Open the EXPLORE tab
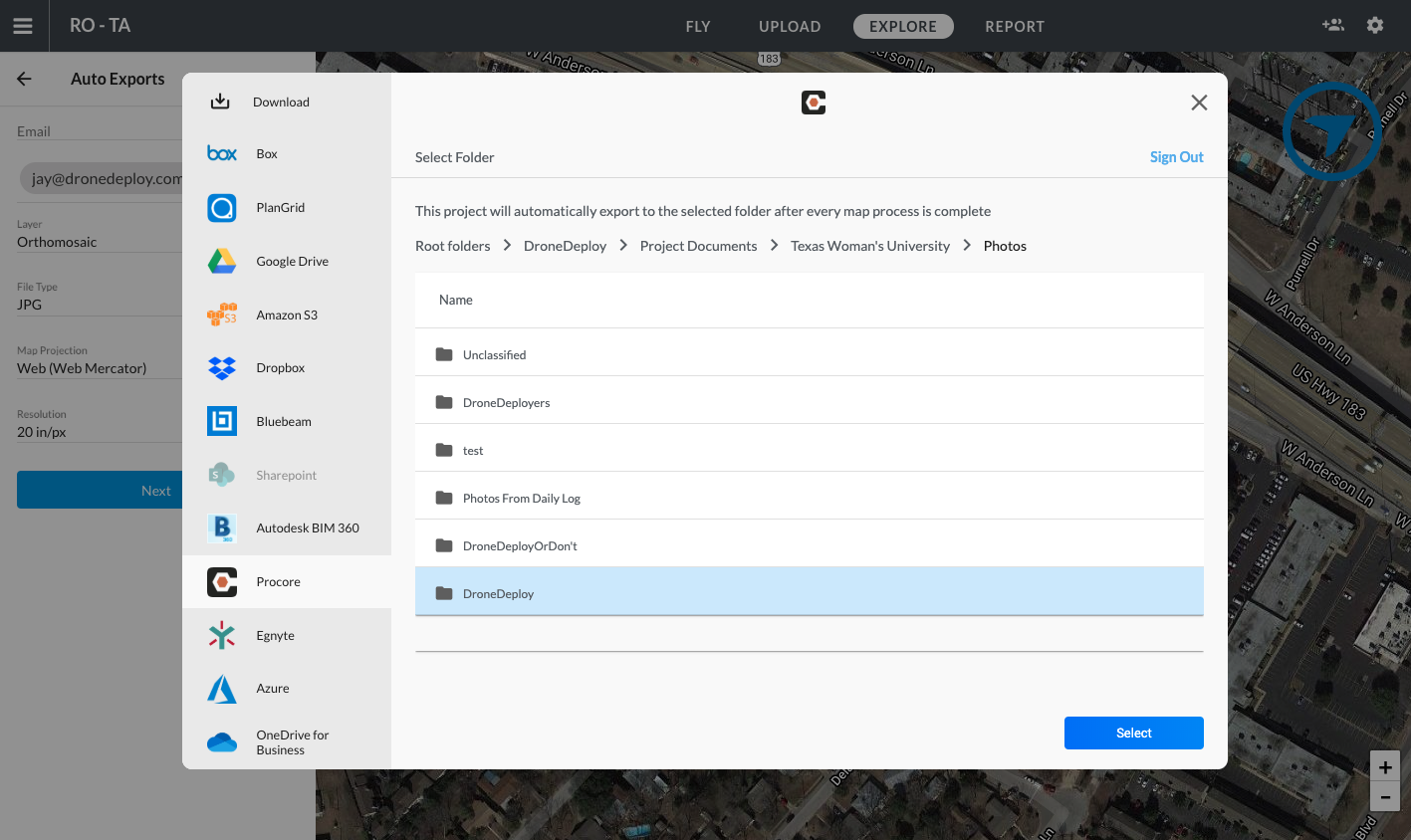The image size is (1411, 840). click(x=903, y=27)
